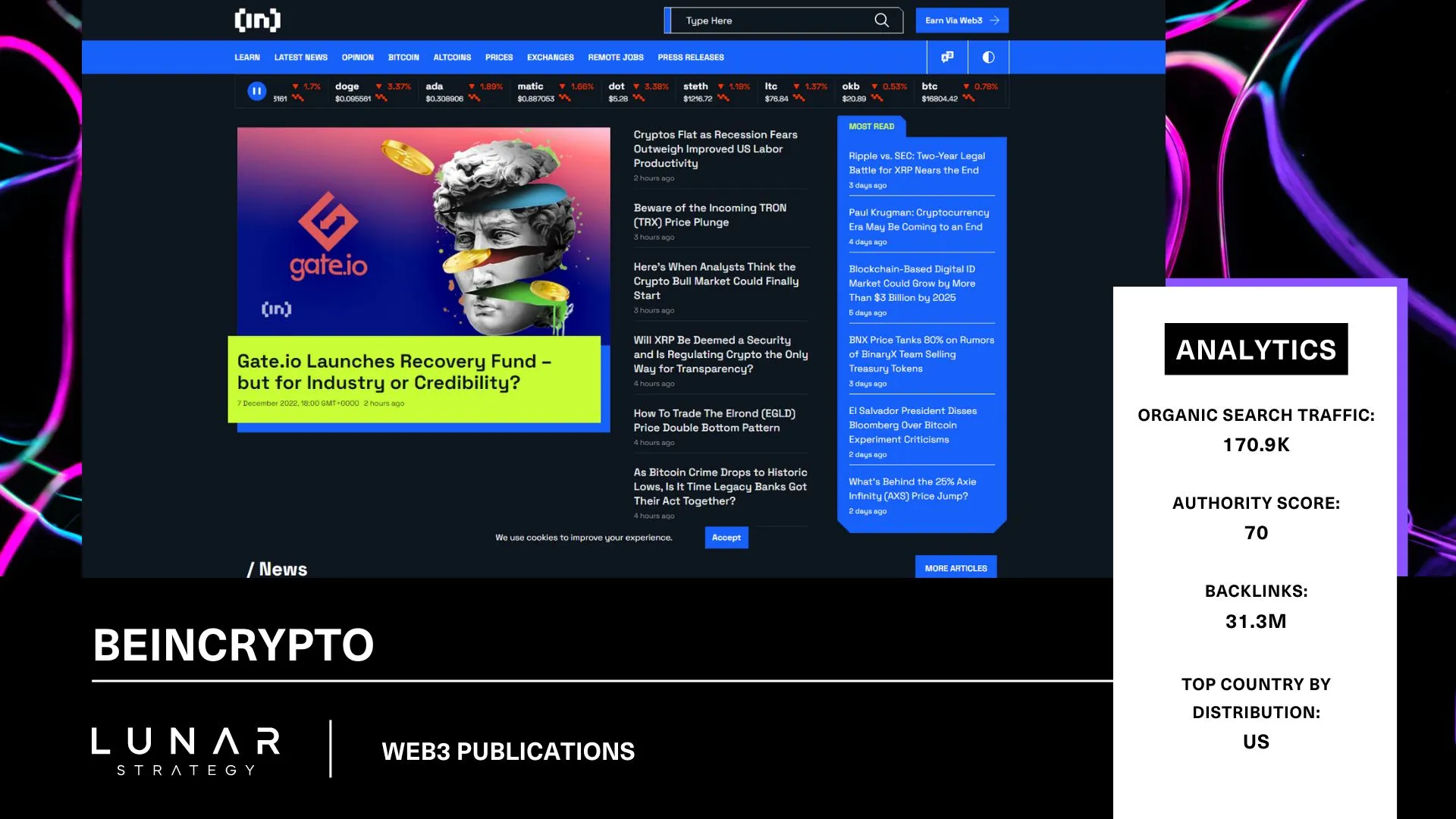Select okb ticker entry
The width and height of the screenshot is (1456, 819).
point(874,92)
